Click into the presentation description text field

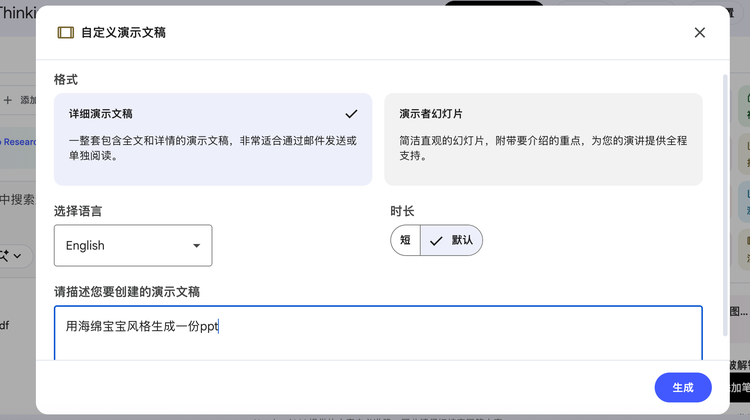tap(378, 333)
